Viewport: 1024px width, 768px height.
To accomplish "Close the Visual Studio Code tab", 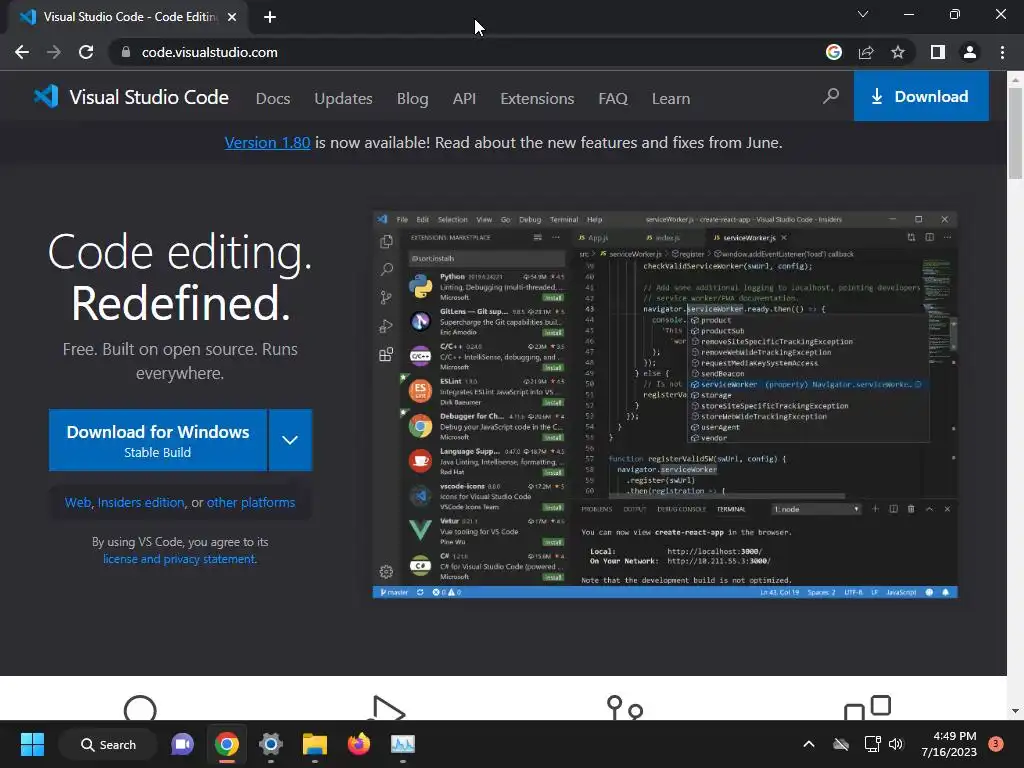I will pos(232,17).
